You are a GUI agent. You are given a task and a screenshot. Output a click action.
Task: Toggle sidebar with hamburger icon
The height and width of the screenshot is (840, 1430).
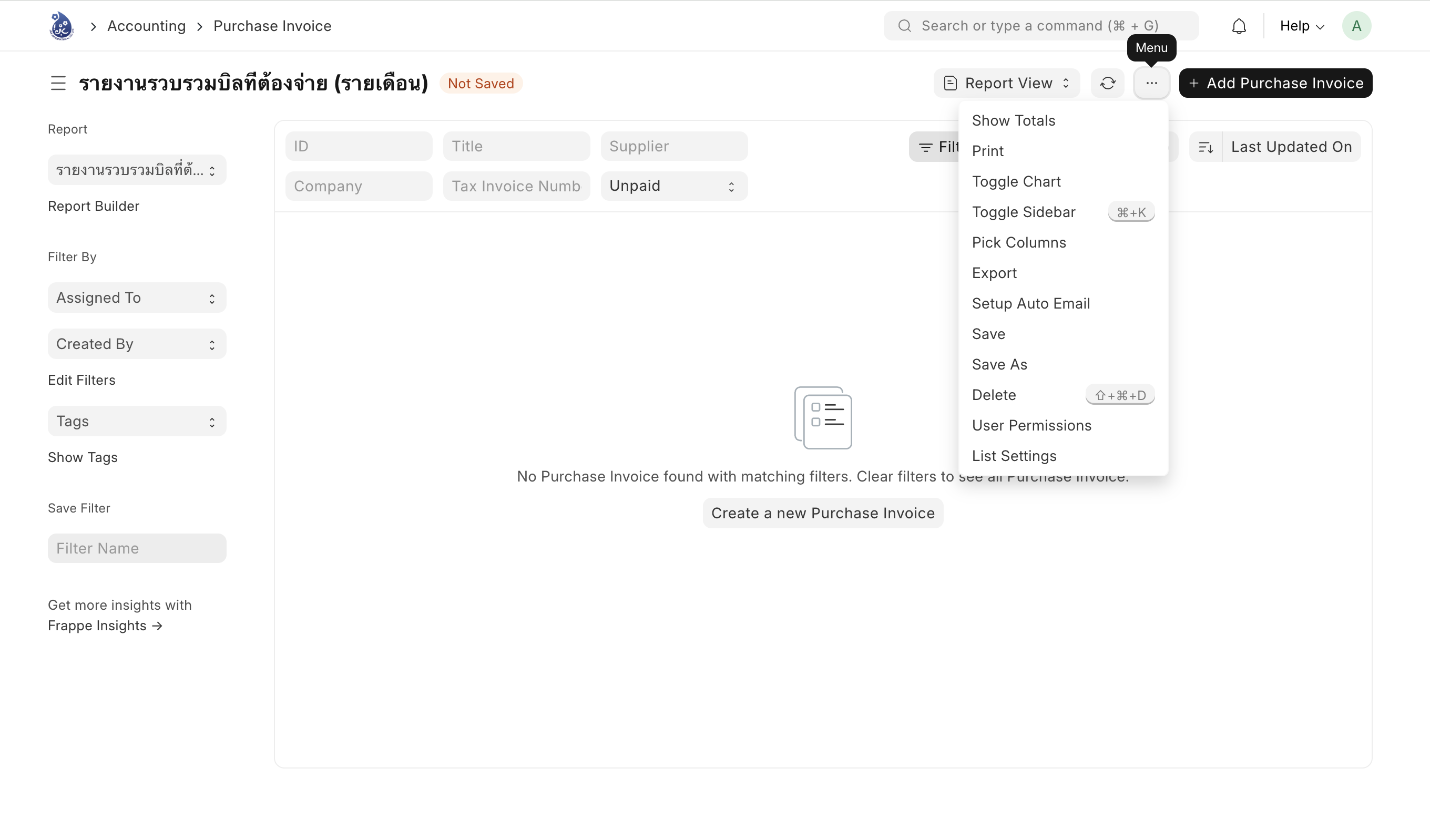[x=58, y=84]
